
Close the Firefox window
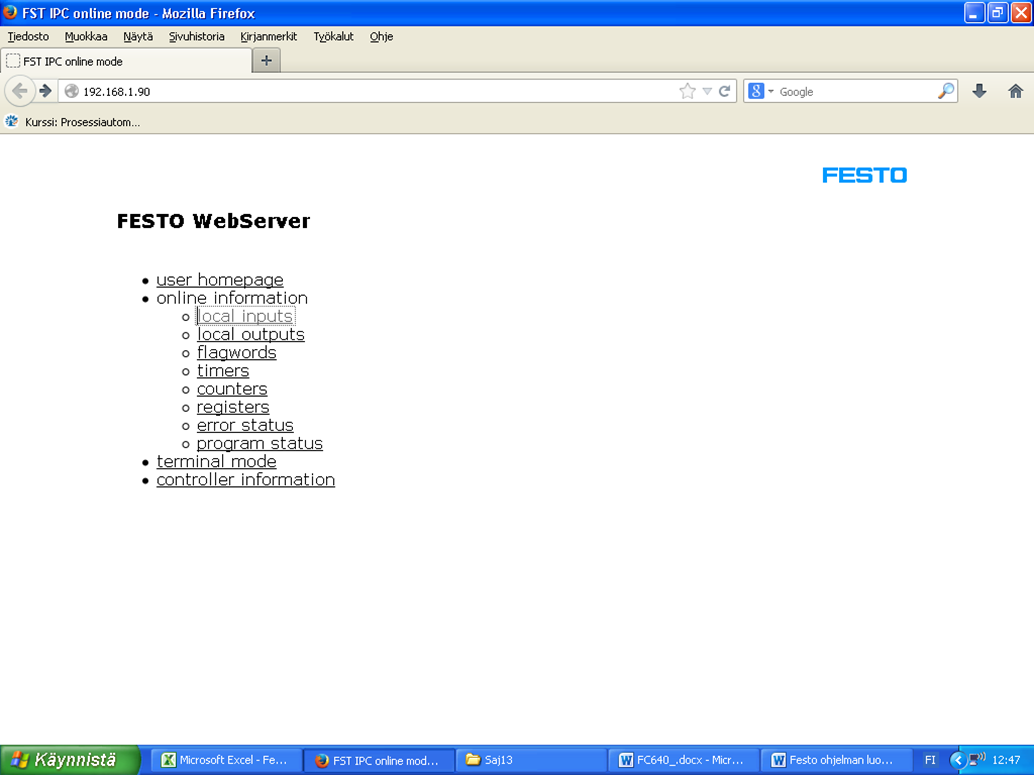tap(1021, 13)
